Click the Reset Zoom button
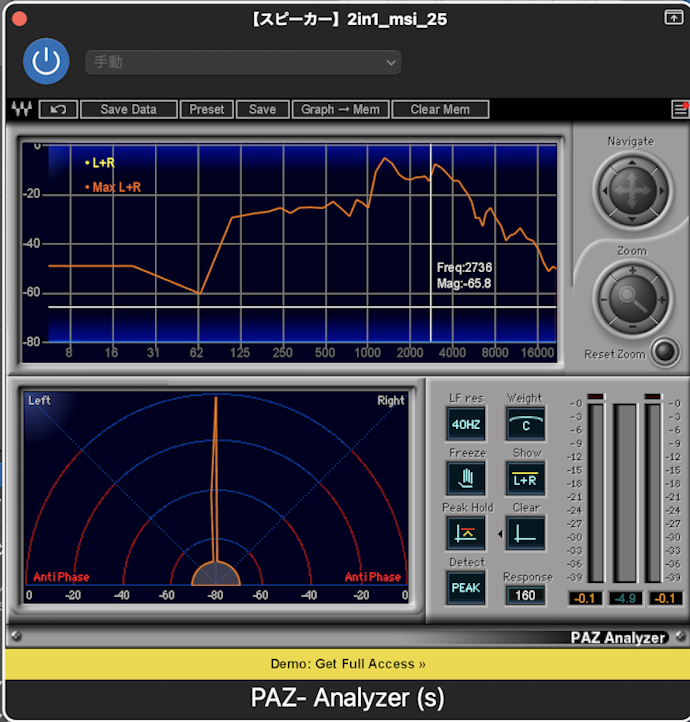This screenshot has width=690, height=722. [x=665, y=352]
